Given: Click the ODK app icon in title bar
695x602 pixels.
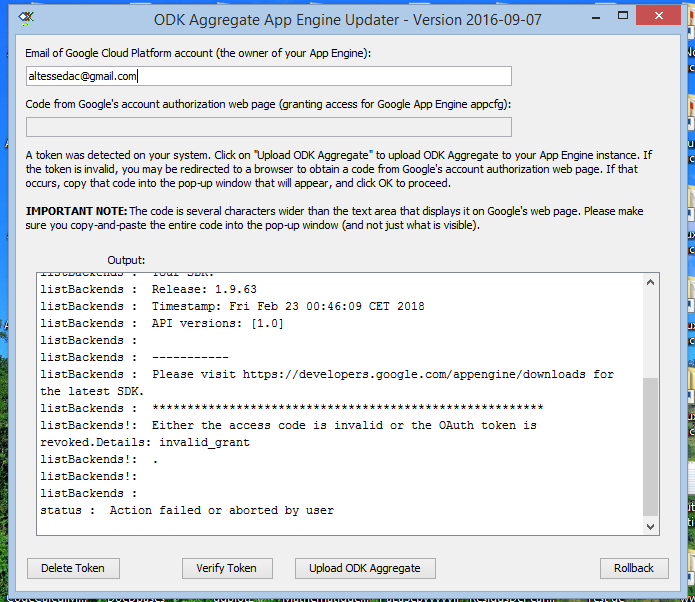Looking at the screenshot, I should coord(26,18).
